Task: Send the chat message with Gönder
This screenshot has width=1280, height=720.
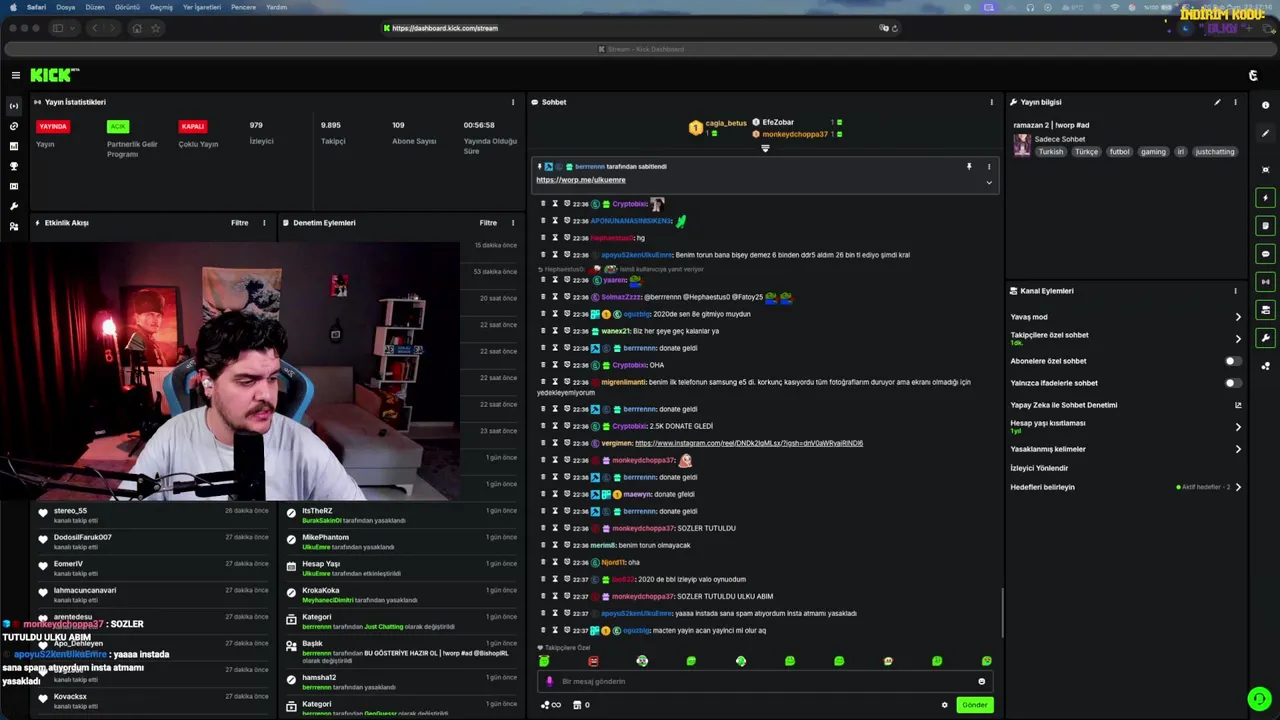Action: (974, 705)
